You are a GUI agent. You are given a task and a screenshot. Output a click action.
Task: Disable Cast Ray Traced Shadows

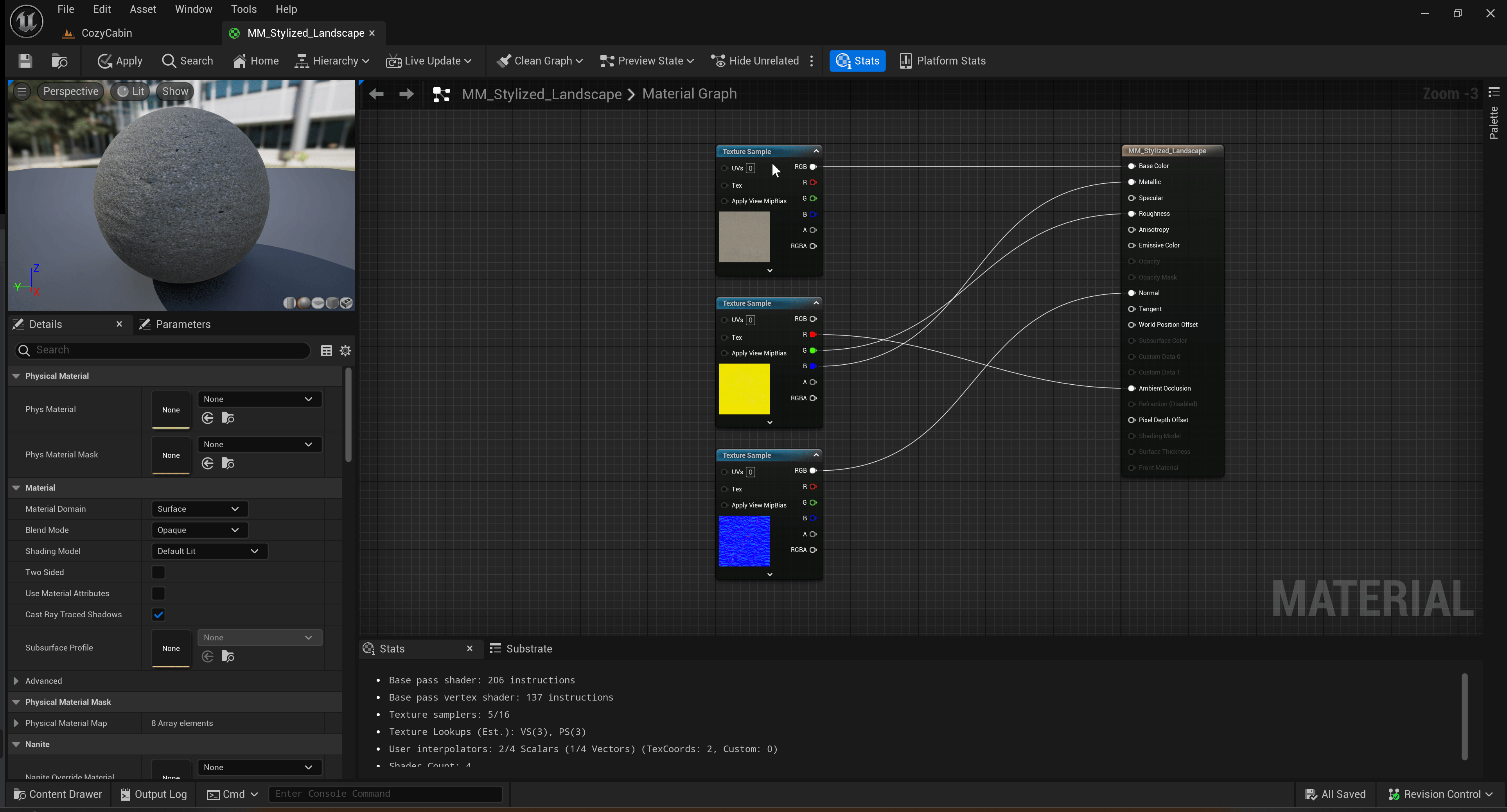(x=158, y=615)
